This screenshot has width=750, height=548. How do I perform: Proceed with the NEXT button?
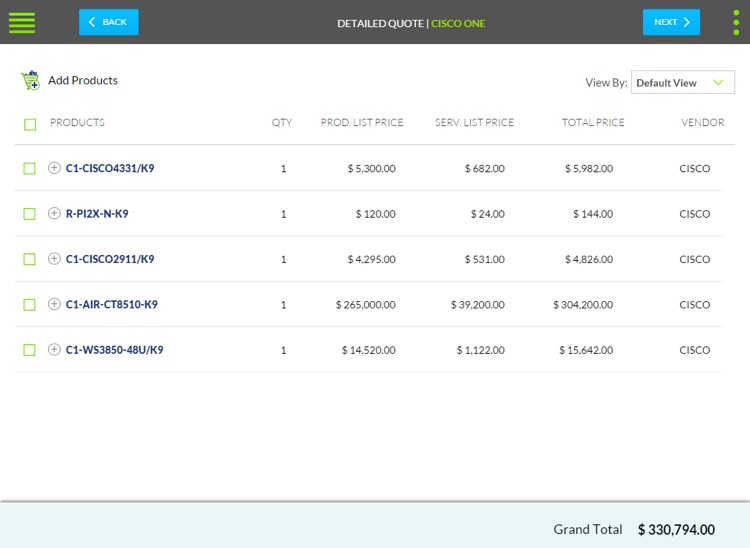[671, 22]
